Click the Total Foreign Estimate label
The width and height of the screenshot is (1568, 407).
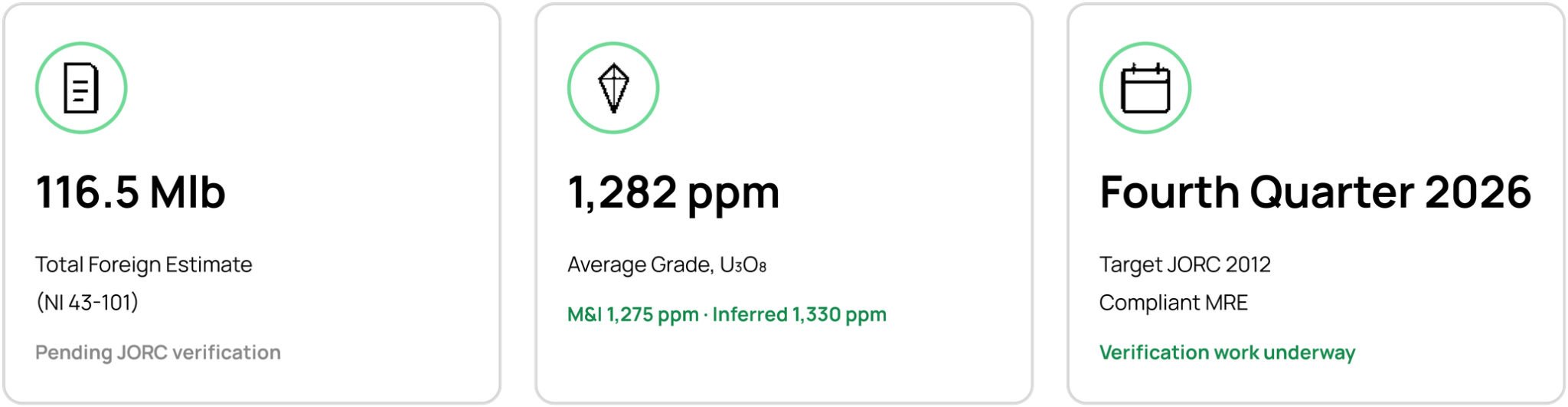click(x=144, y=264)
